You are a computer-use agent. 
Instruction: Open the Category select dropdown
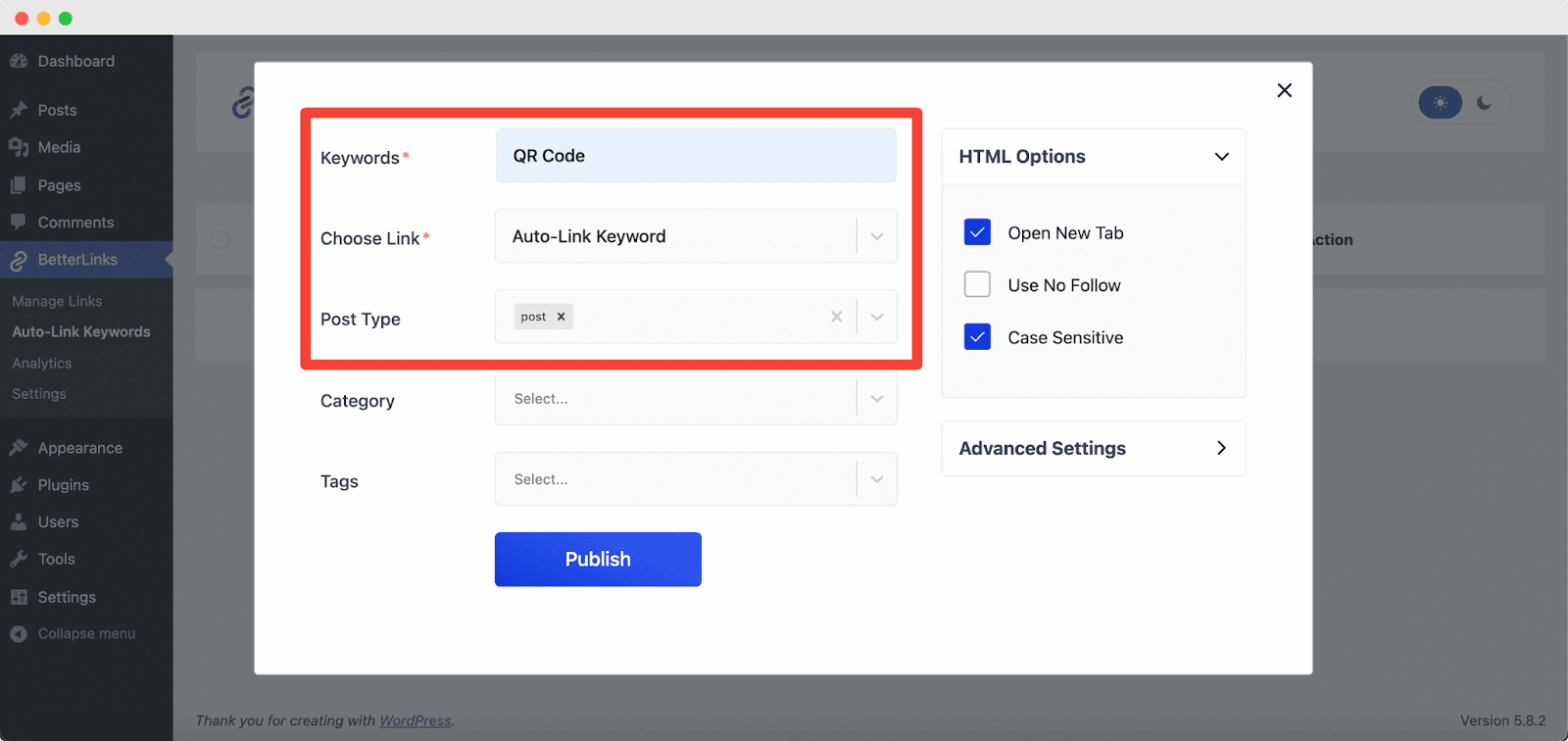[x=876, y=399]
